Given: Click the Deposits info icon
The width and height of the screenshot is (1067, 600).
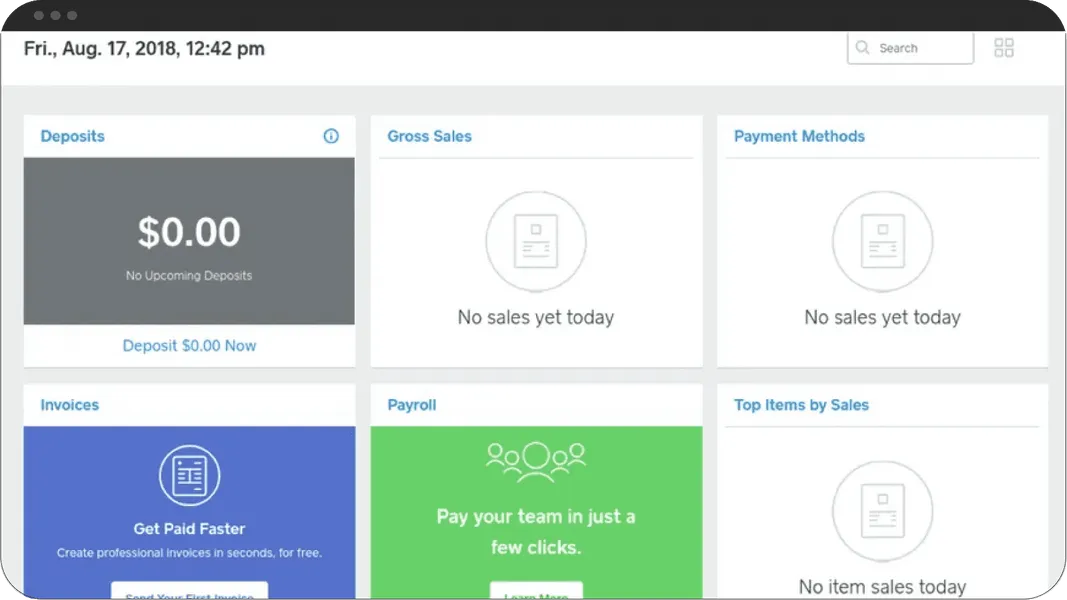Looking at the screenshot, I should pyautogui.click(x=330, y=136).
